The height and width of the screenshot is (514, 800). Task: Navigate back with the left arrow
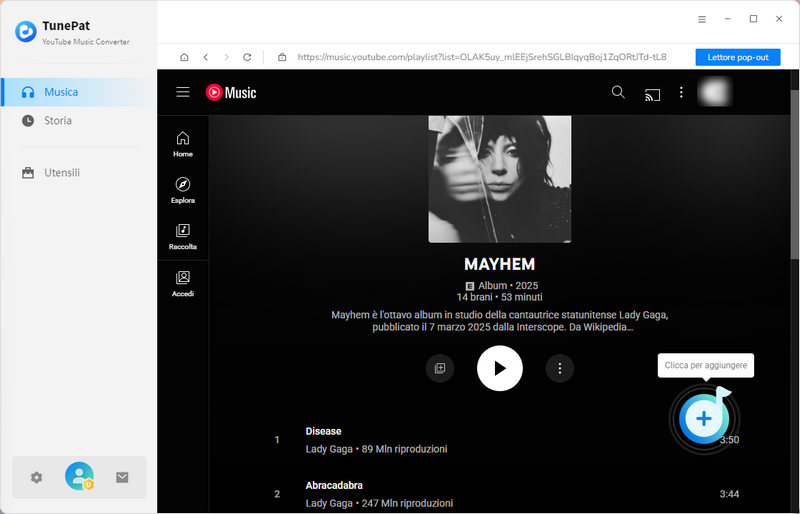(x=206, y=57)
